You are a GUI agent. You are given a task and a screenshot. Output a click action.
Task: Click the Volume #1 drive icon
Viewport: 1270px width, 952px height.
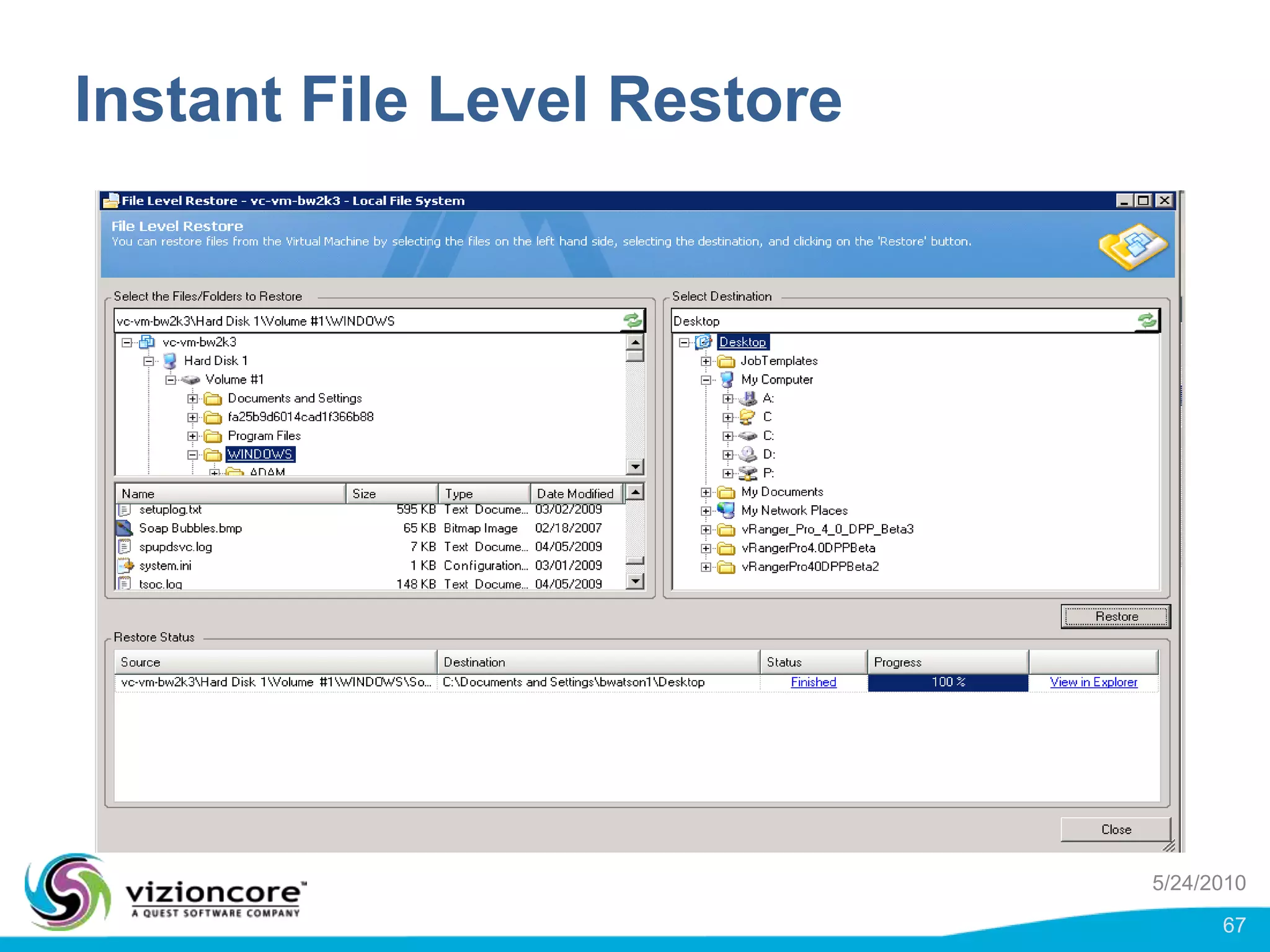pos(190,379)
